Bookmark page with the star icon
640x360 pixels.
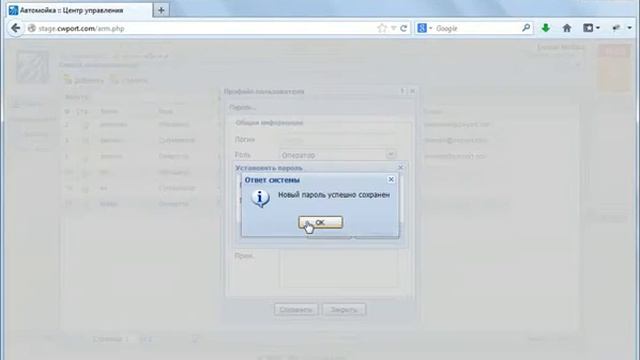(382, 28)
